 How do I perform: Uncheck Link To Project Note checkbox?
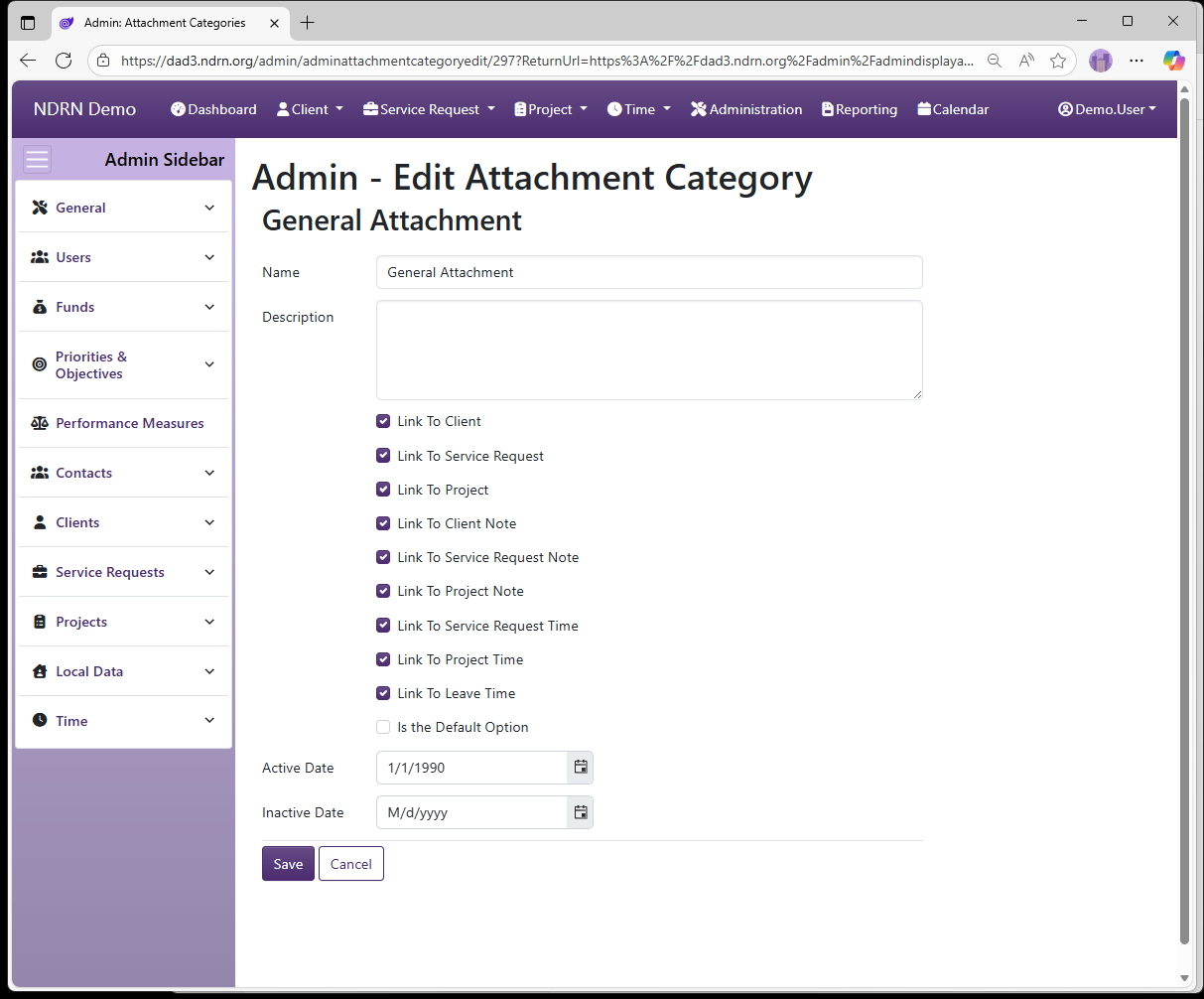tap(383, 591)
